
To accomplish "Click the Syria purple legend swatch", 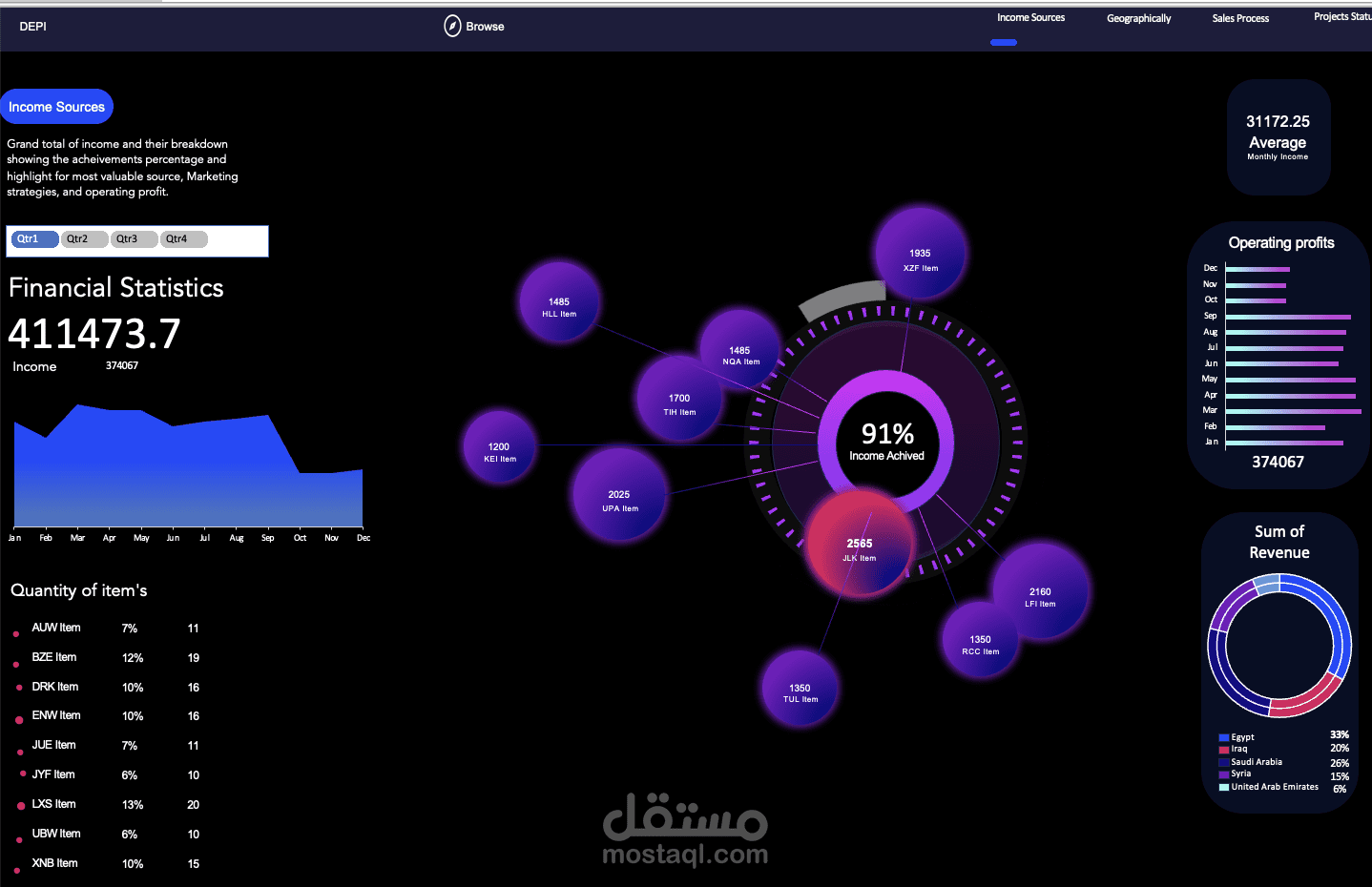I will [x=1223, y=774].
